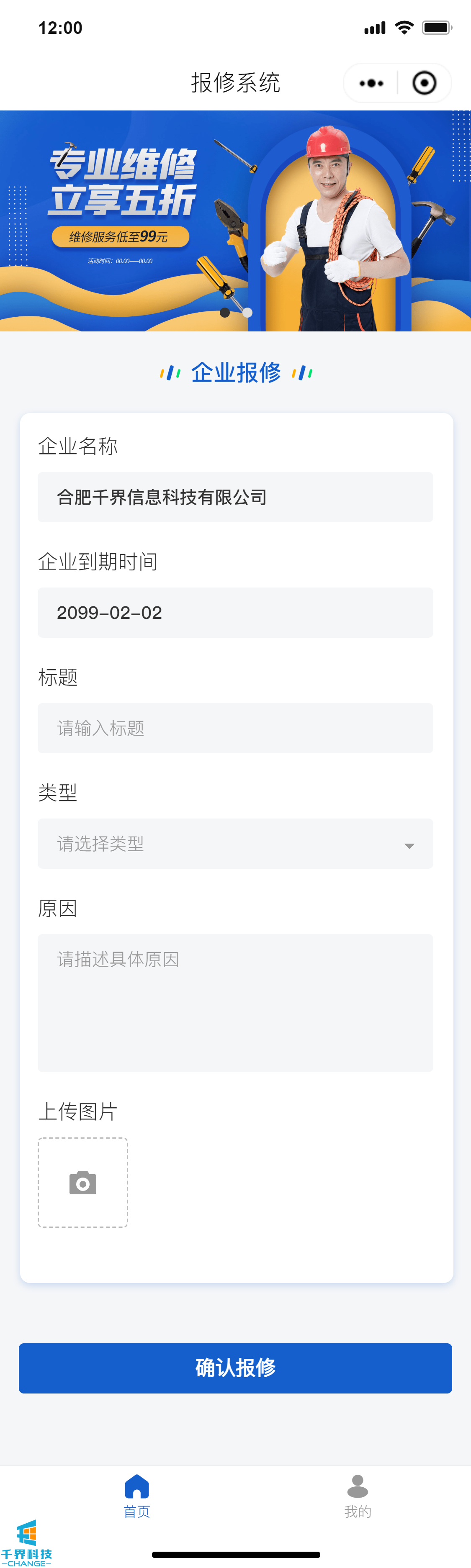Viewport: 471px width, 1568px height.
Task: Tap the 企业名称 company name field
Action: [x=235, y=497]
